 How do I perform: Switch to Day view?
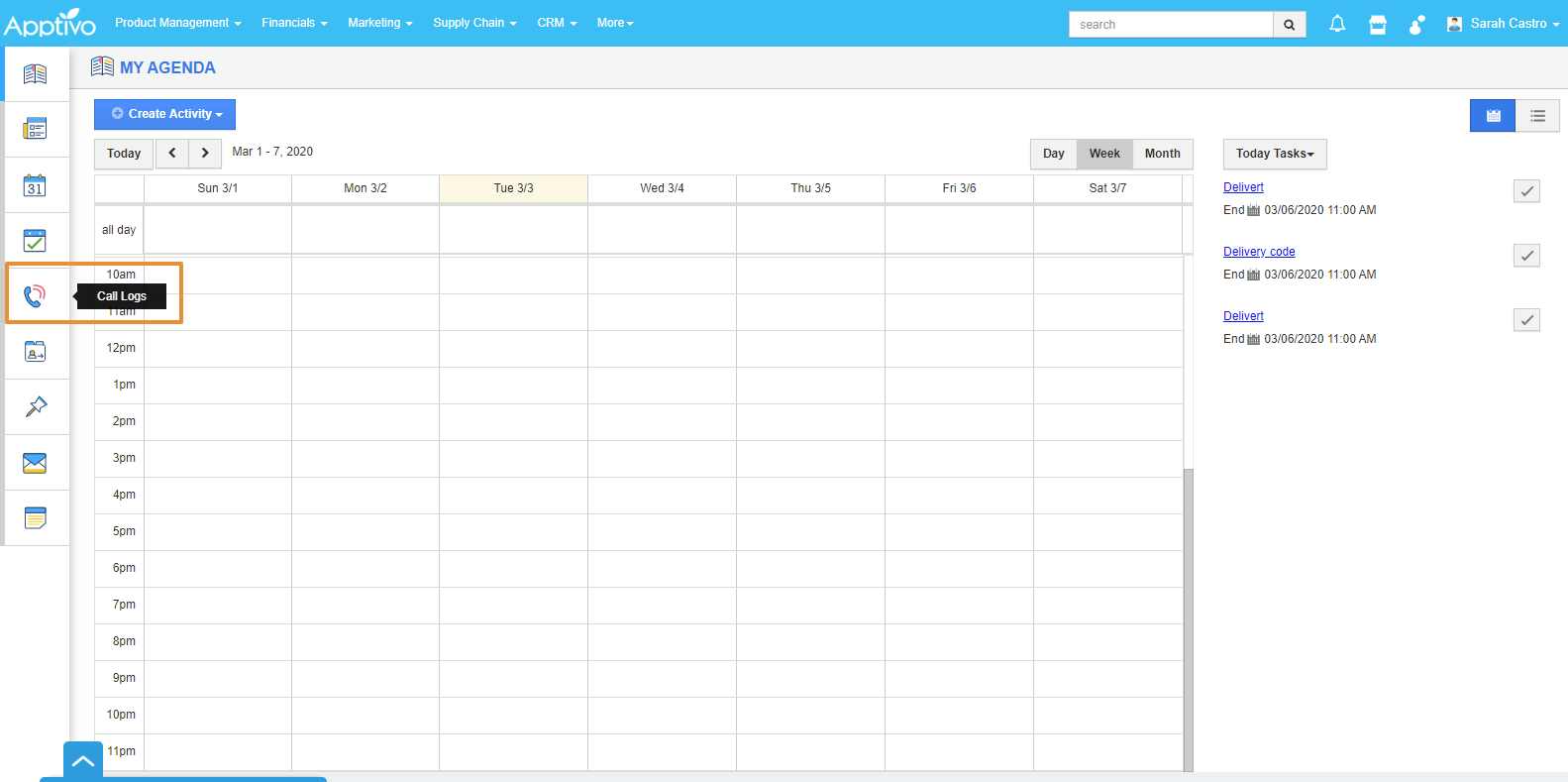1054,154
